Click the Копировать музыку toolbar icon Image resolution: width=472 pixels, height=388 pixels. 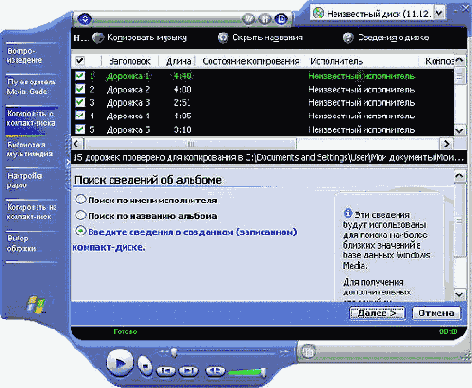98,38
